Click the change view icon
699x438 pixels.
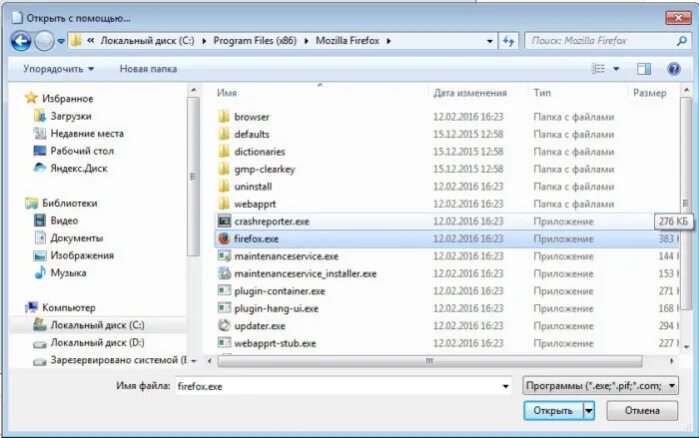[598, 69]
